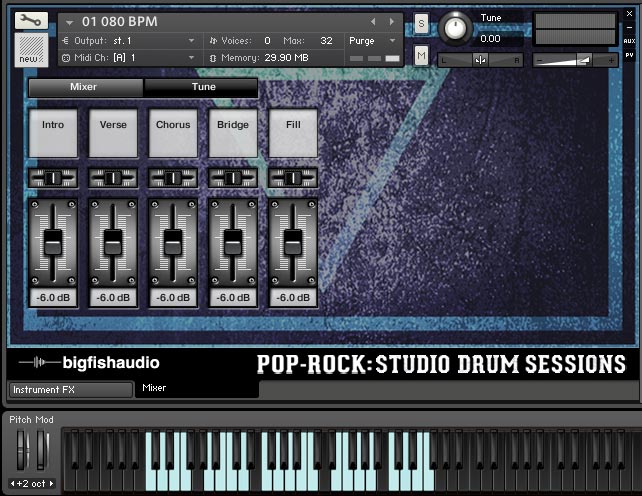This screenshot has width=642, height=496.
Task: Click the volume plus button
Action: coord(611,61)
